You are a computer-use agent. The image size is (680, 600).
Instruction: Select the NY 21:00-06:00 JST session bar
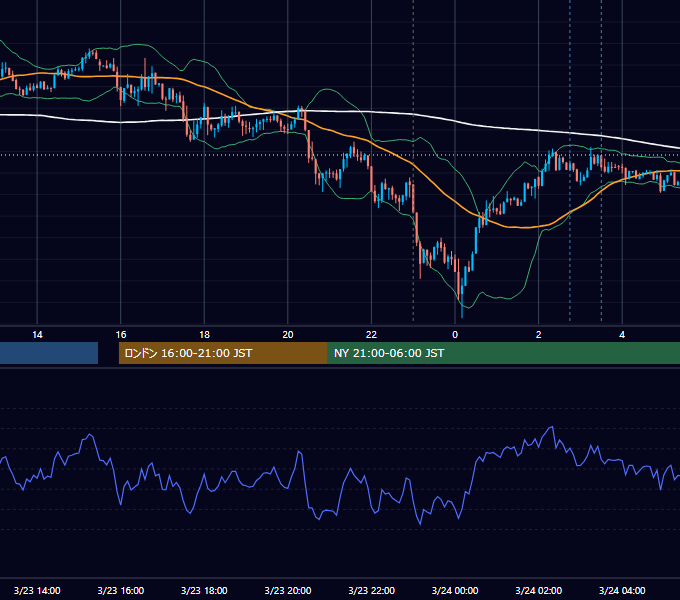coord(503,353)
